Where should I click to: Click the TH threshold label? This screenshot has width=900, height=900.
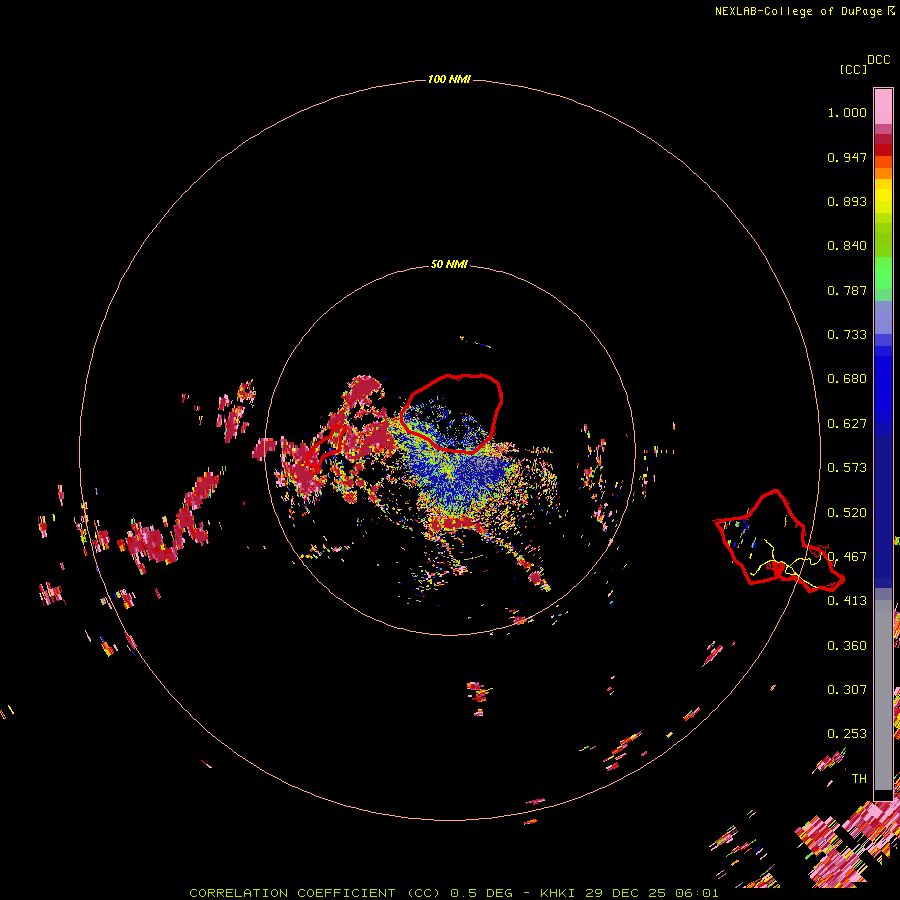click(x=859, y=779)
